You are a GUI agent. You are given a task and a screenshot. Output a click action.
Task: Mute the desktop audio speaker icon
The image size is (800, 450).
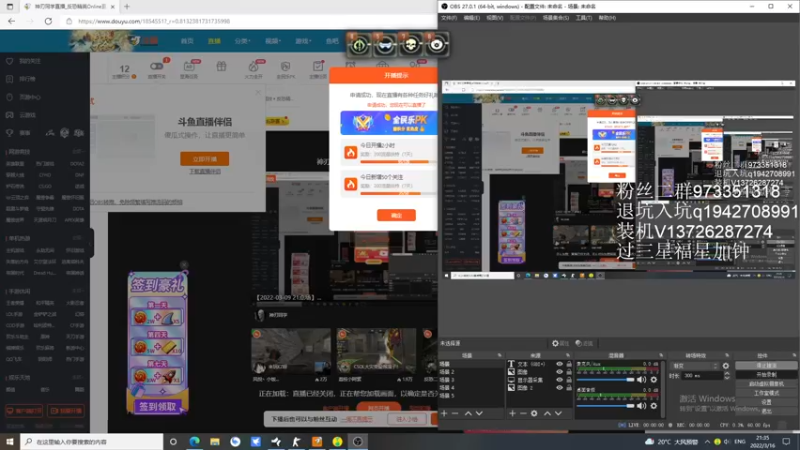tap(641, 406)
